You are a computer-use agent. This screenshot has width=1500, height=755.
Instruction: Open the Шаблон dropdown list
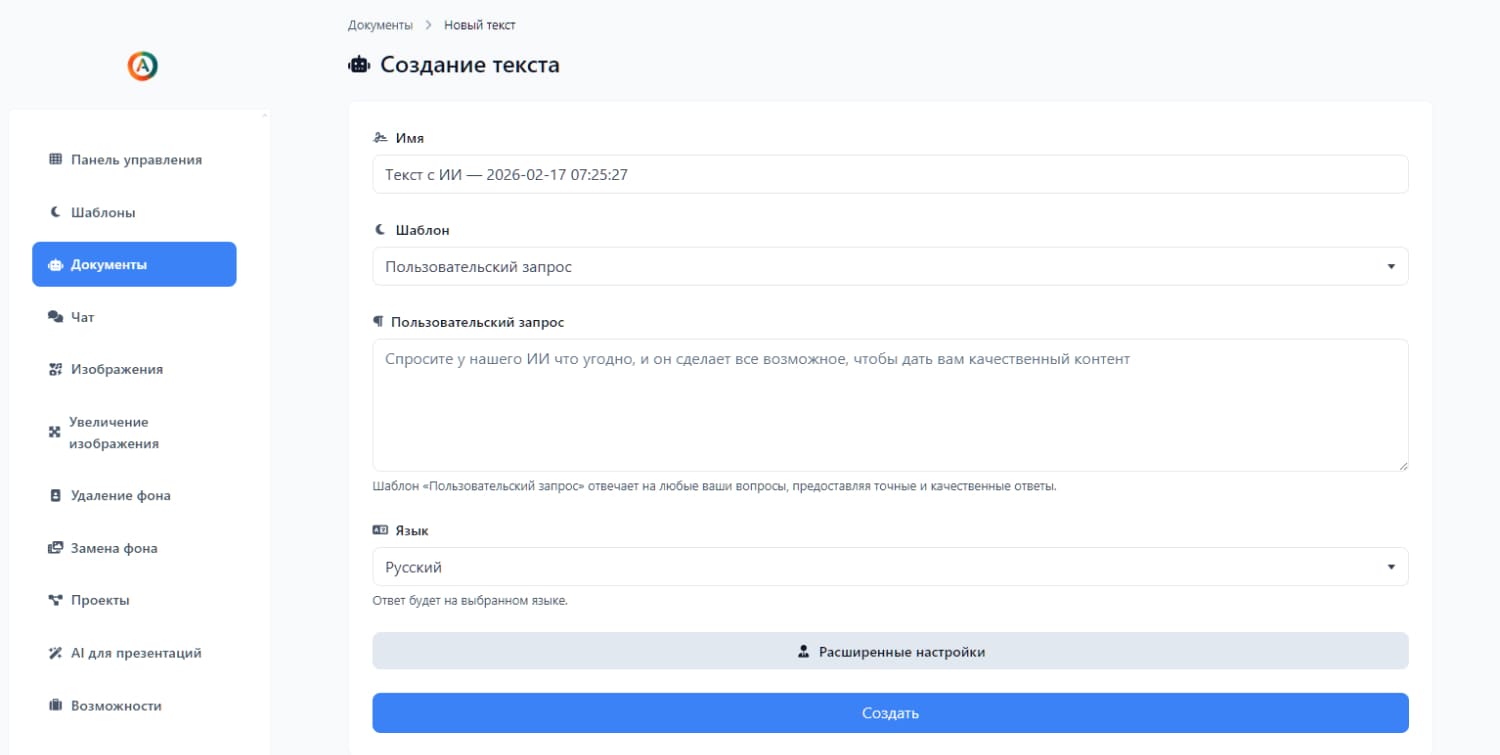889,267
